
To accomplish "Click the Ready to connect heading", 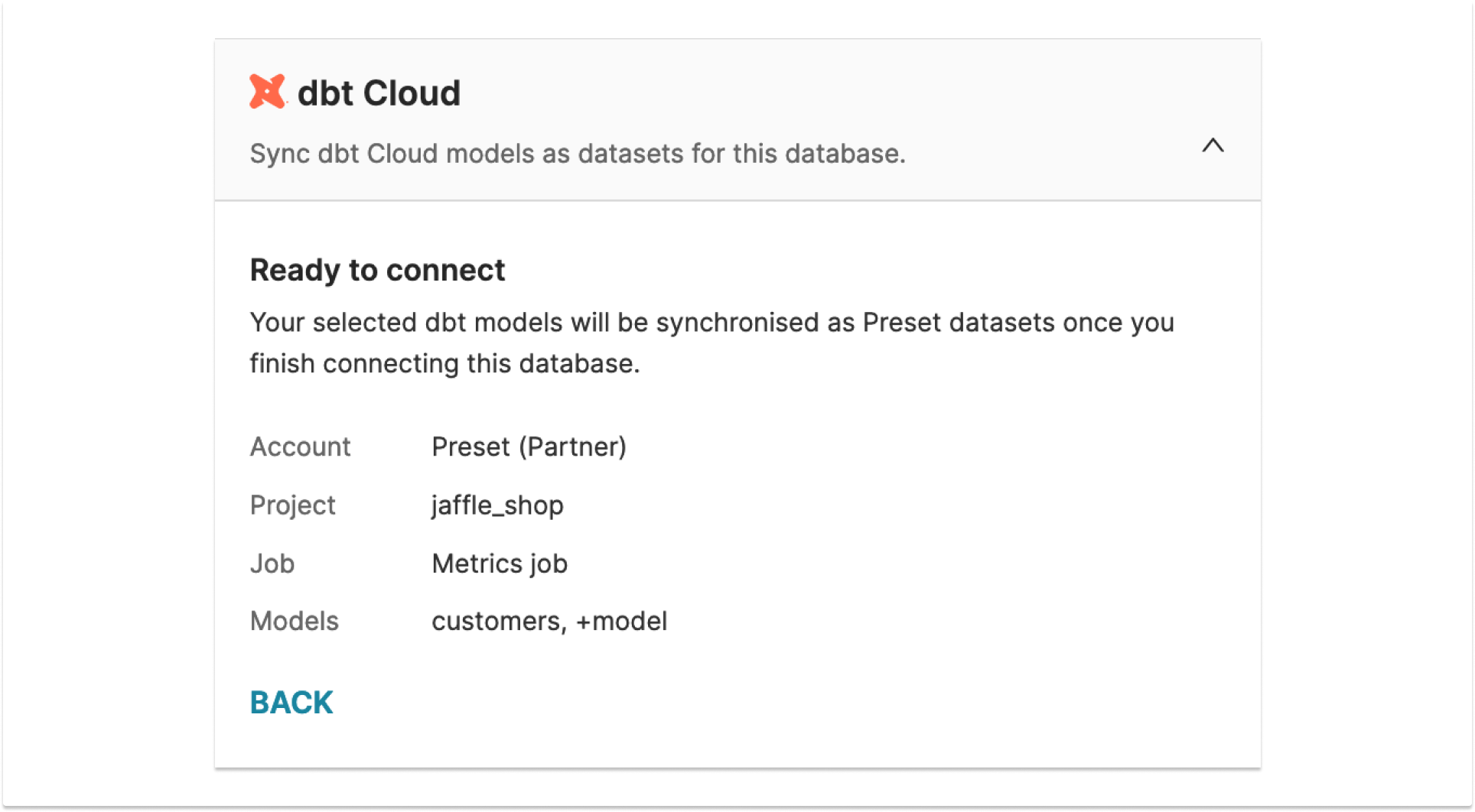I will 377,269.
